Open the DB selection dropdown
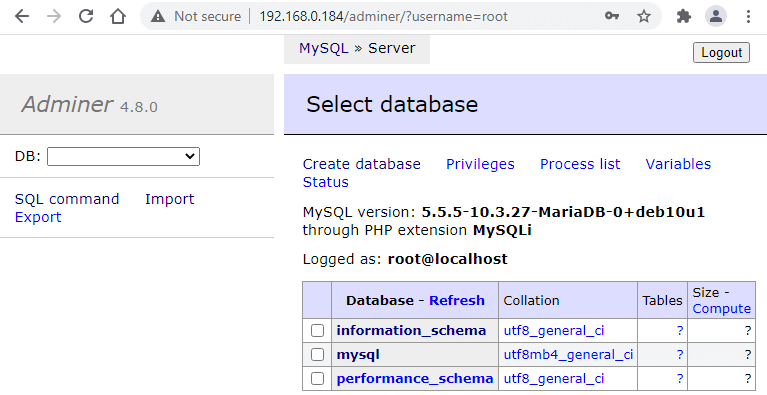Viewport: 767px width, 395px height. (x=123, y=156)
